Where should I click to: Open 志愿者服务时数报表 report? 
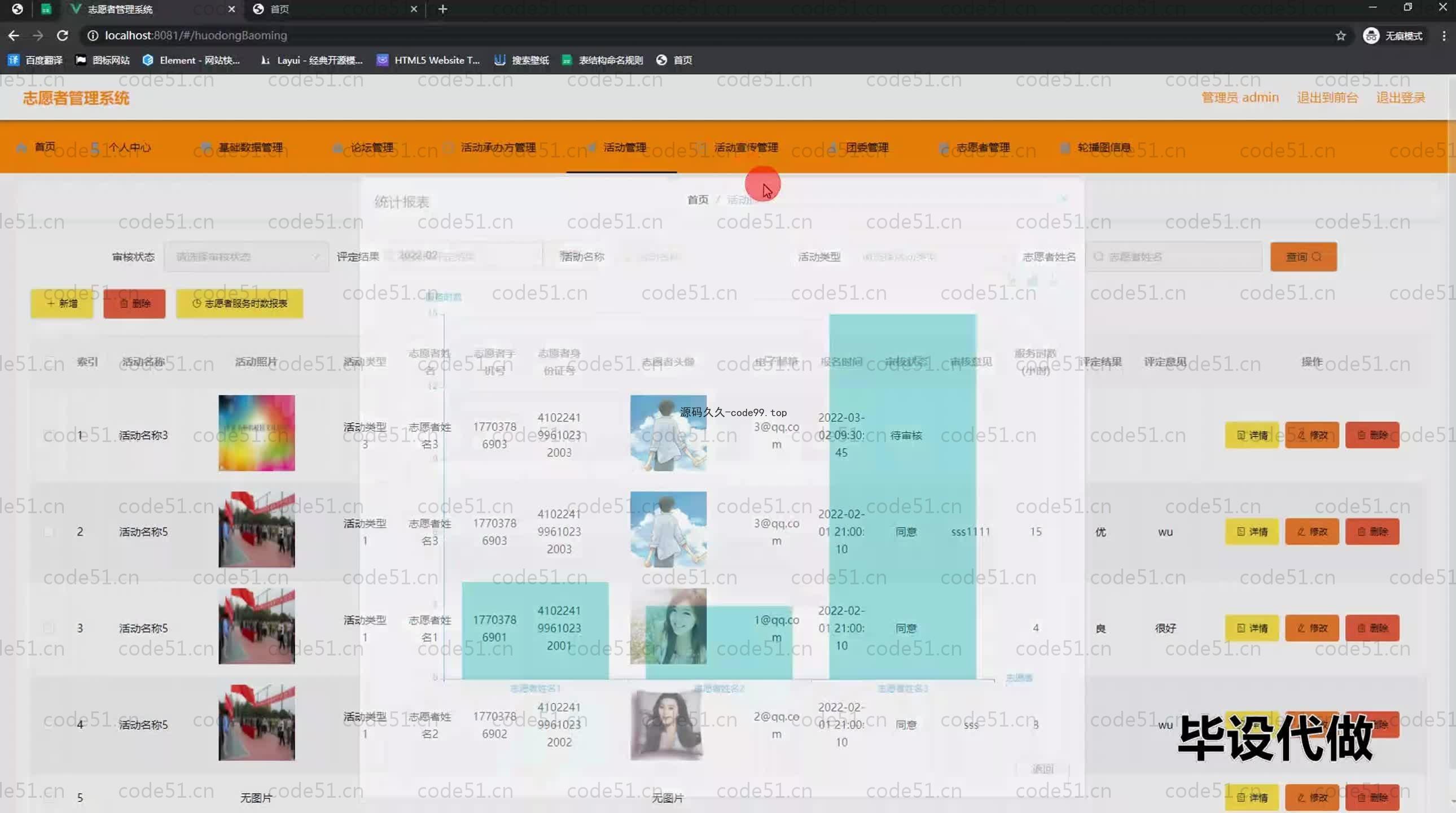(x=240, y=304)
